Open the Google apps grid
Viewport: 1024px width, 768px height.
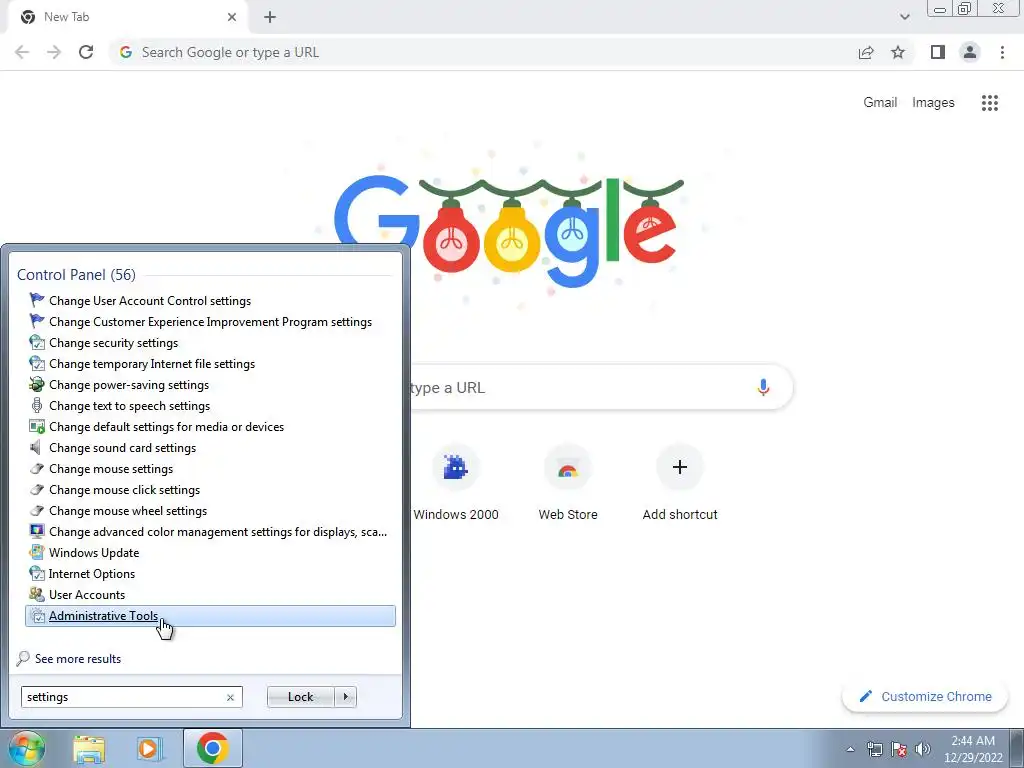point(989,103)
